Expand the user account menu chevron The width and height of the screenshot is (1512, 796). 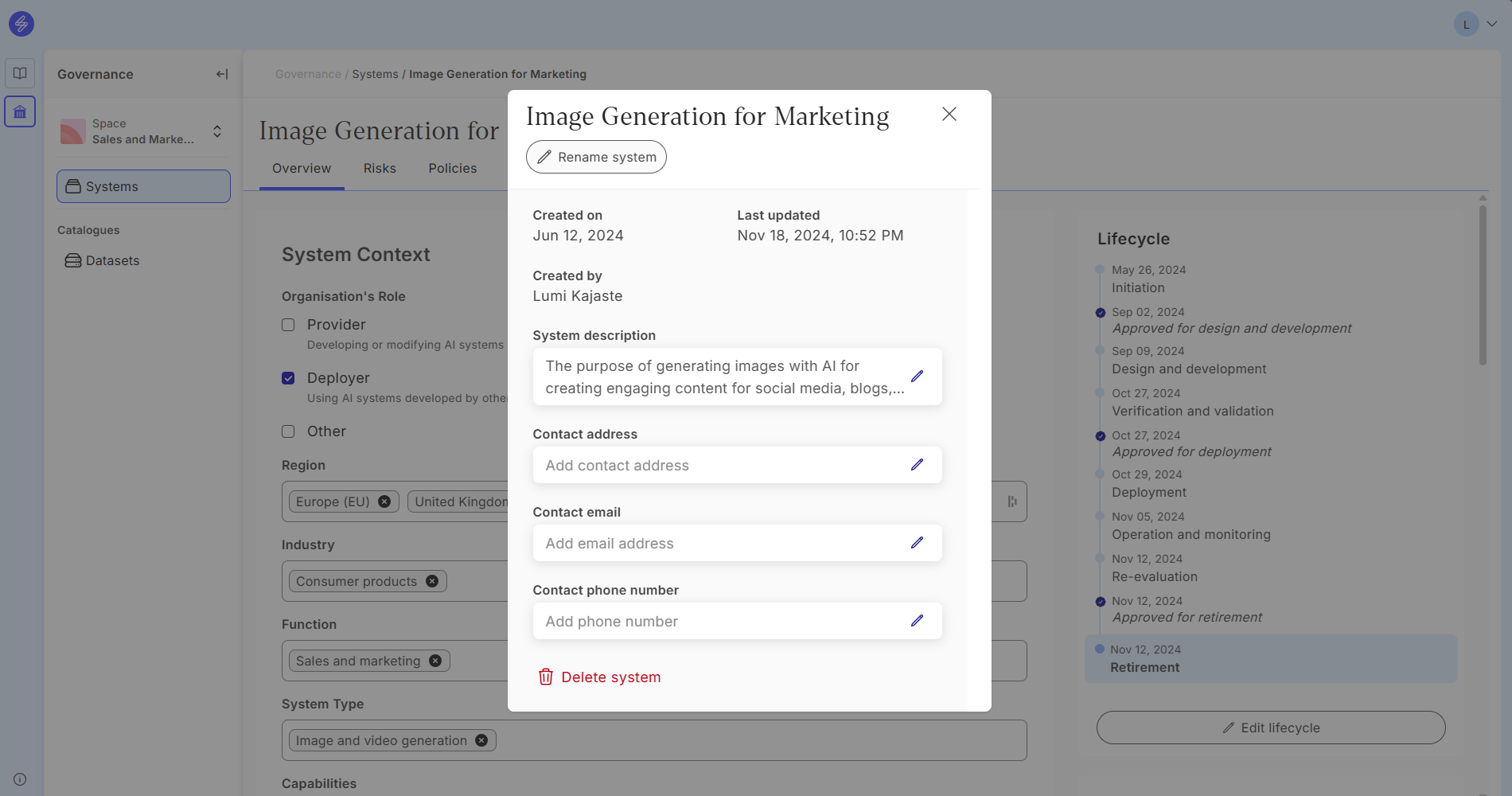click(x=1492, y=24)
